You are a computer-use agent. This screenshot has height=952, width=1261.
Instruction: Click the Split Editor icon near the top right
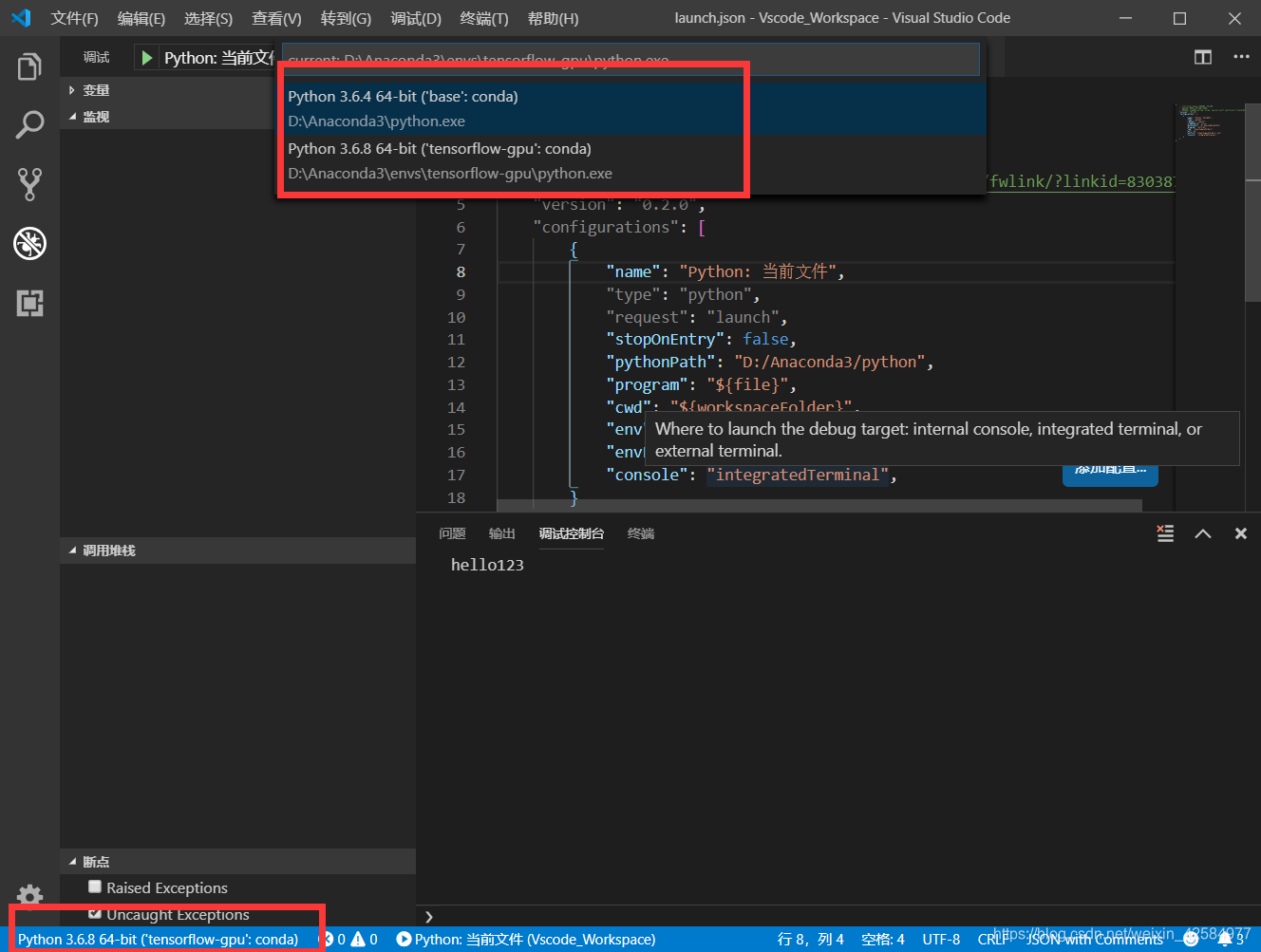pyautogui.click(x=1202, y=57)
